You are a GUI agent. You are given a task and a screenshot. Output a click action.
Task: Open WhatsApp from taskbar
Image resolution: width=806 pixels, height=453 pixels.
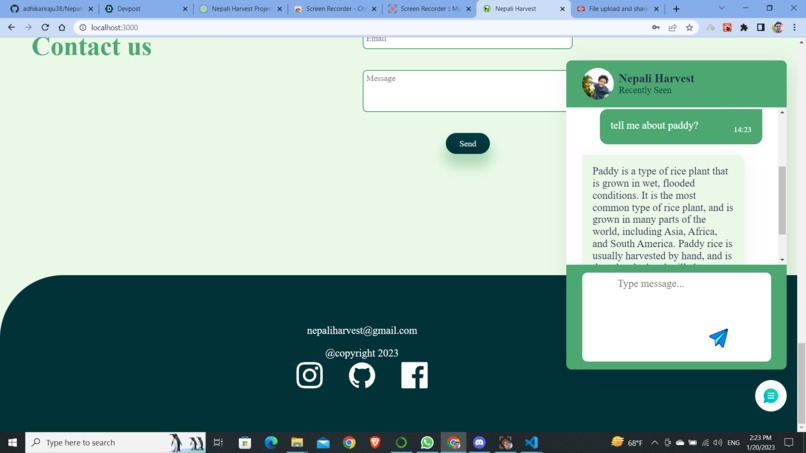click(x=427, y=442)
